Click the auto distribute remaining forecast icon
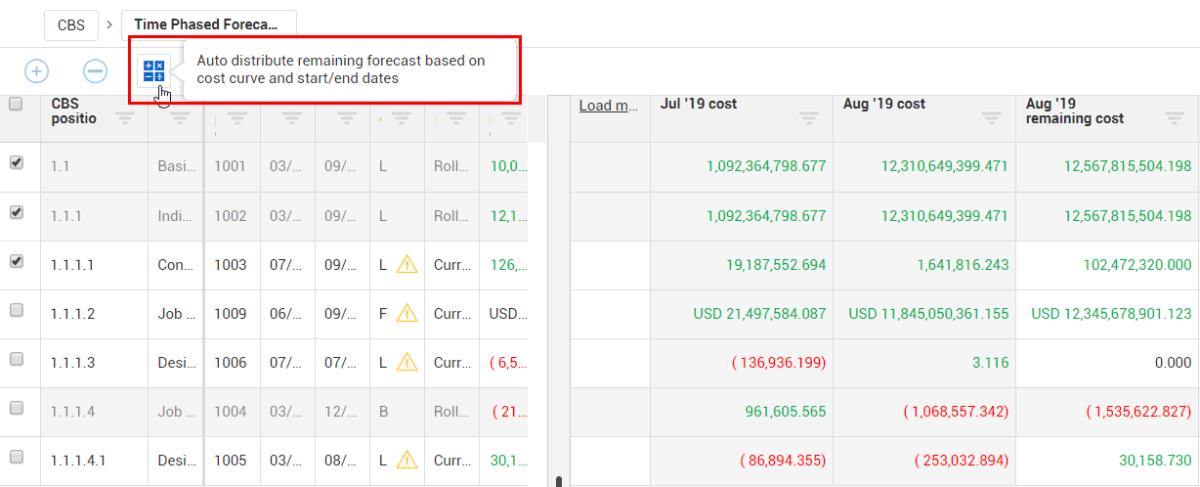 [154, 71]
